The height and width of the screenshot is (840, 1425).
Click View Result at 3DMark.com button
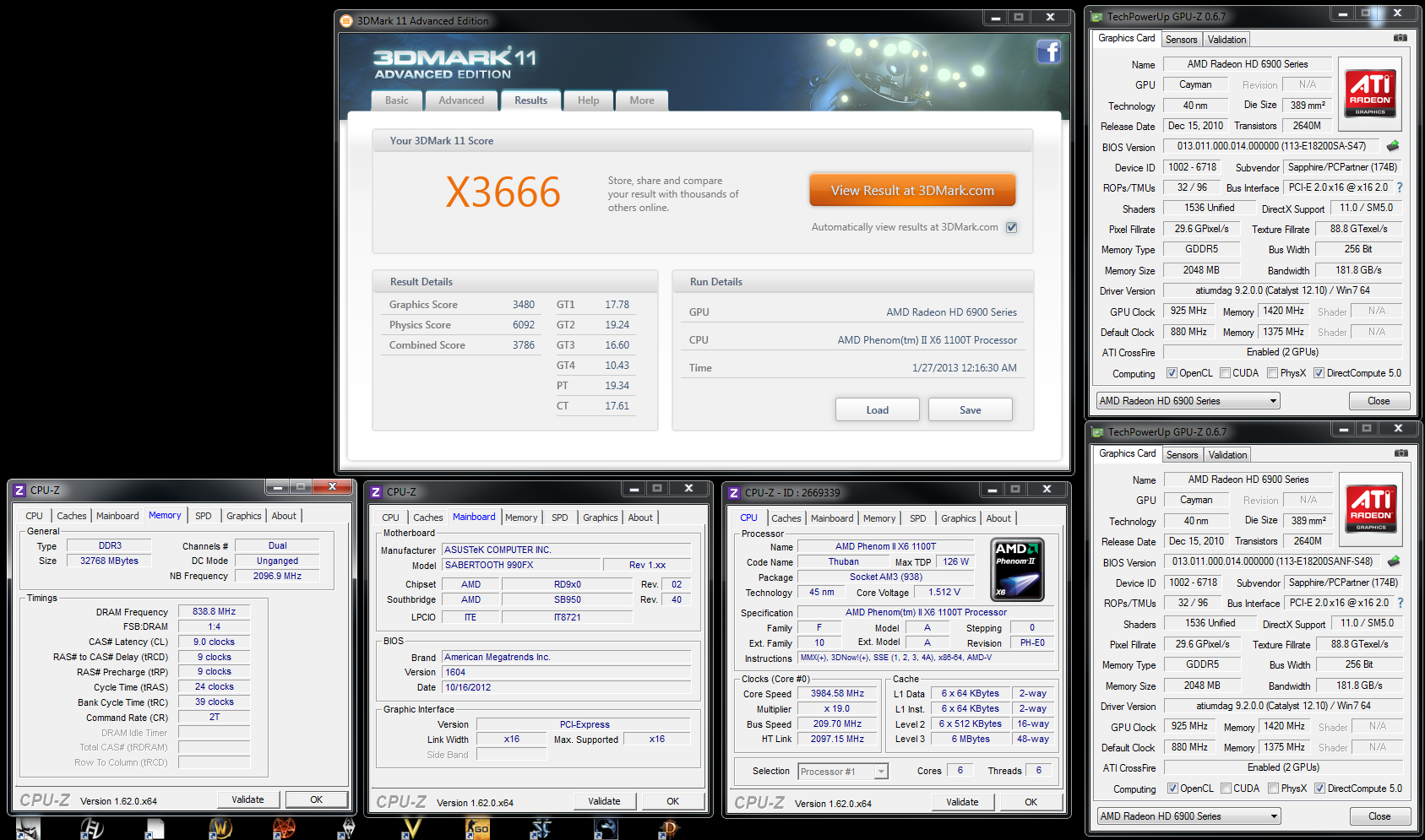pos(912,191)
